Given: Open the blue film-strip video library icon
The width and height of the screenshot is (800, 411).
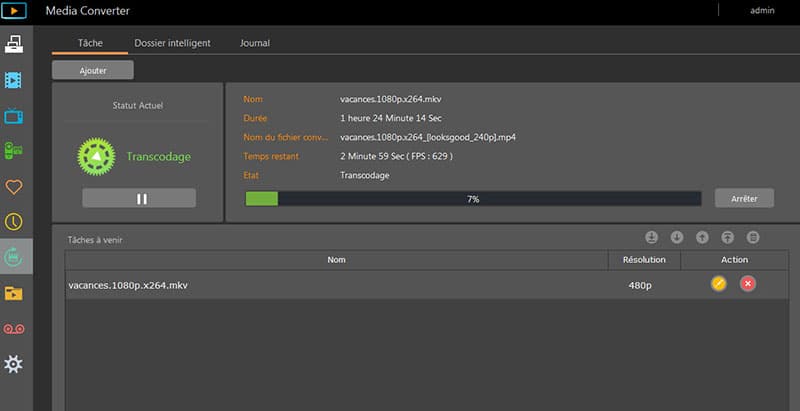Looking at the screenshot, I should pyautogui.click(x=14, y=80).
